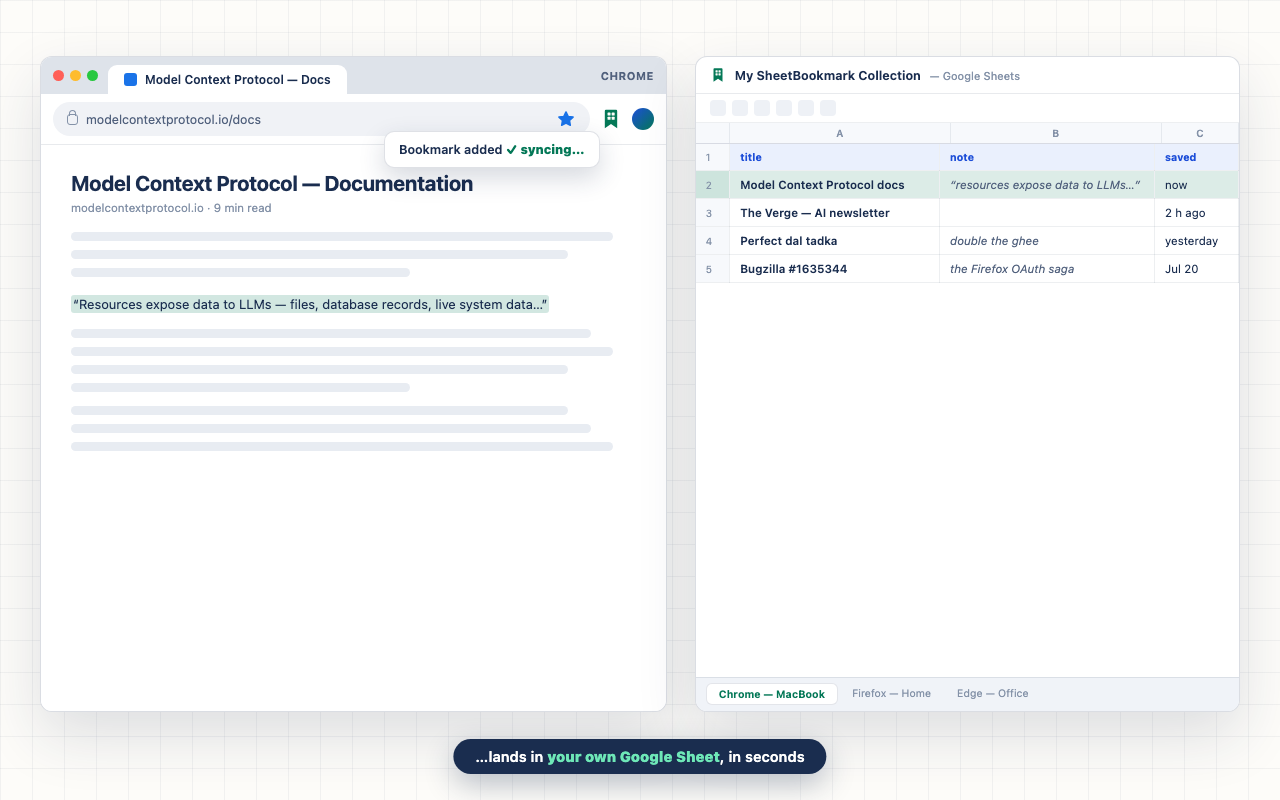Click the padlock icon in the address bar
This screenshot has height=800, width=1280.
tap(72, 118)
